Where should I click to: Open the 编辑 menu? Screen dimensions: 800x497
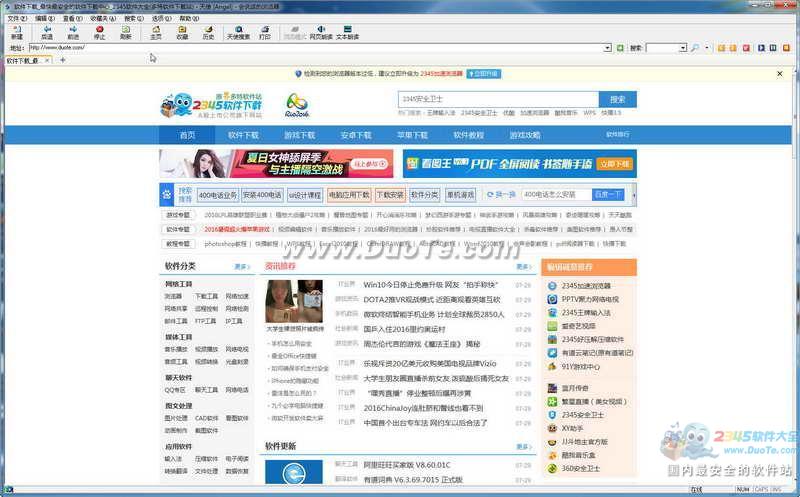(44, 18)
